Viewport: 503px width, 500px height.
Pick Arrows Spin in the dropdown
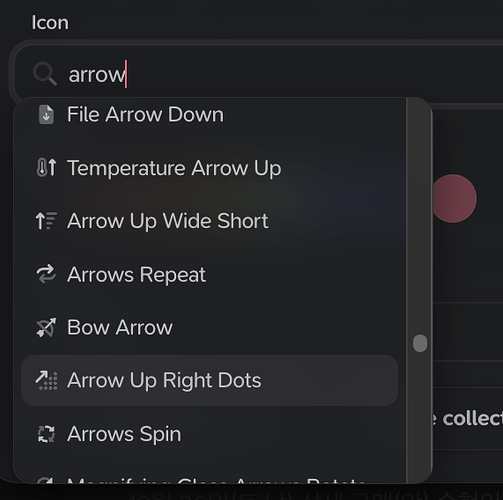coord(209,434)
